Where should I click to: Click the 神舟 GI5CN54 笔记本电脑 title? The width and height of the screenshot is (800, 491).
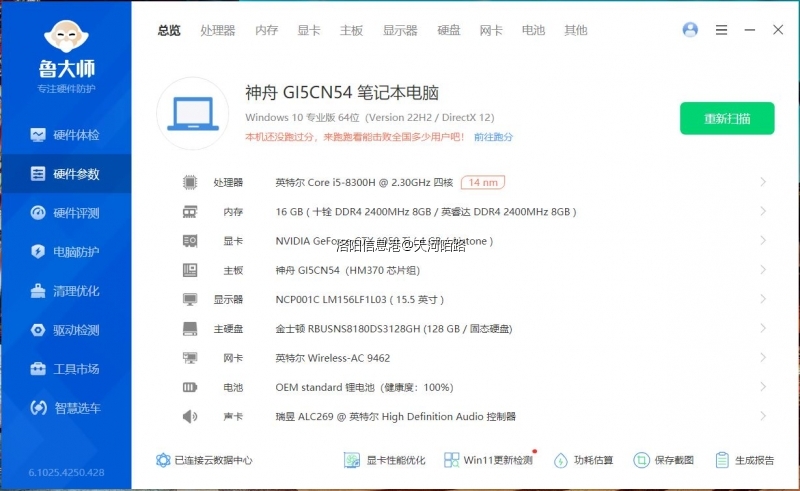click(x=342, y=92)
